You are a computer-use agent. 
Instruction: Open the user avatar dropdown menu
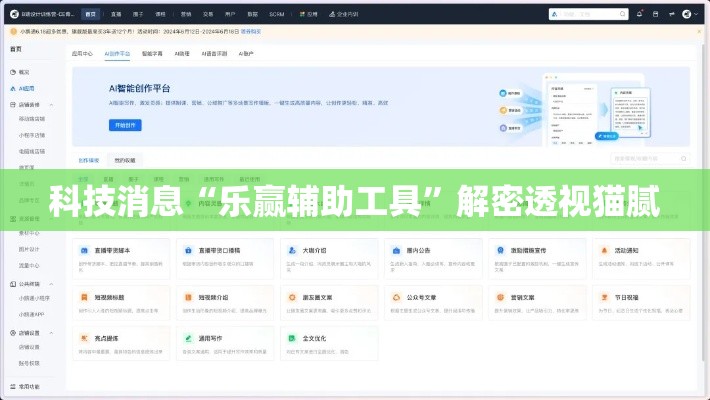tap(690, 14)
